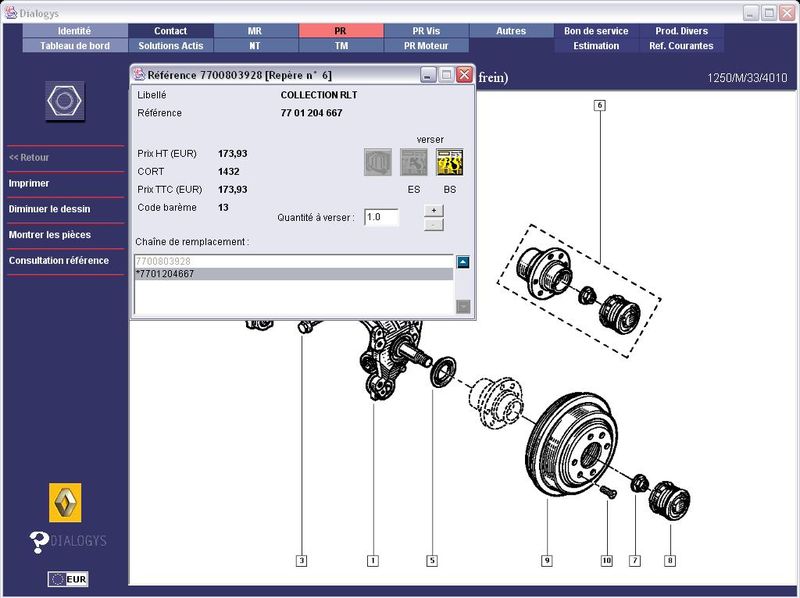Switch to the NT tab
The image size is (800, 598).
(255, 45)
